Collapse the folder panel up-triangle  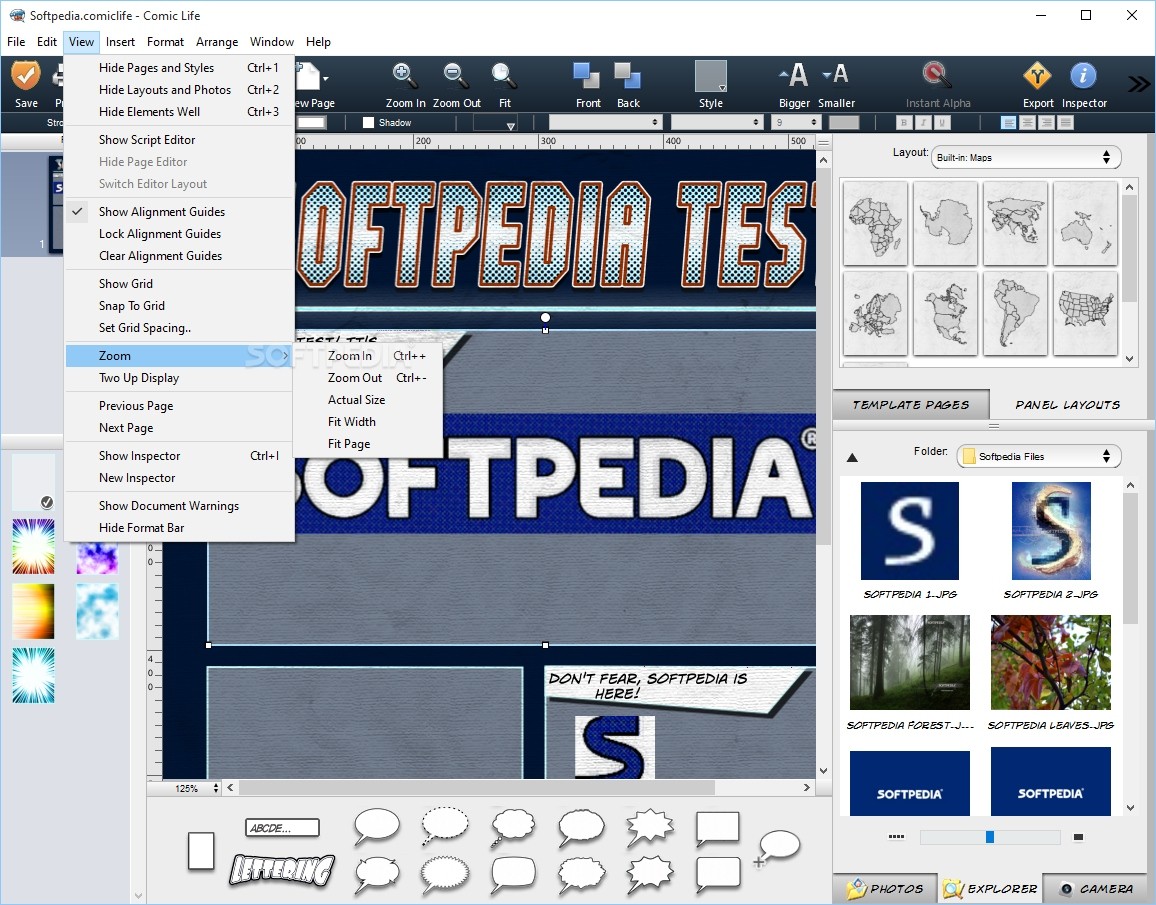852,458
